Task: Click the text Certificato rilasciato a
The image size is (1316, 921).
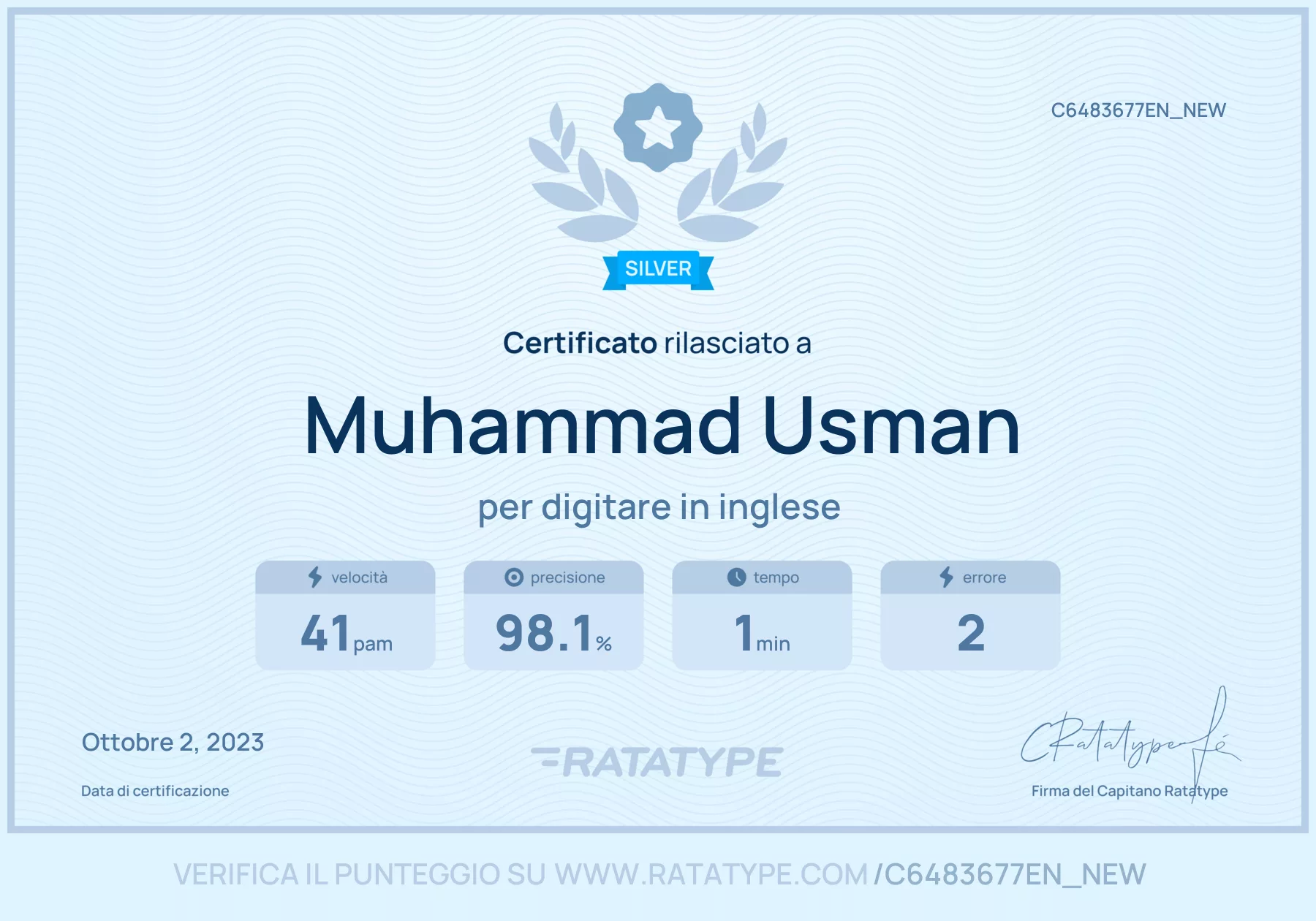Action: tap(657, 344)
